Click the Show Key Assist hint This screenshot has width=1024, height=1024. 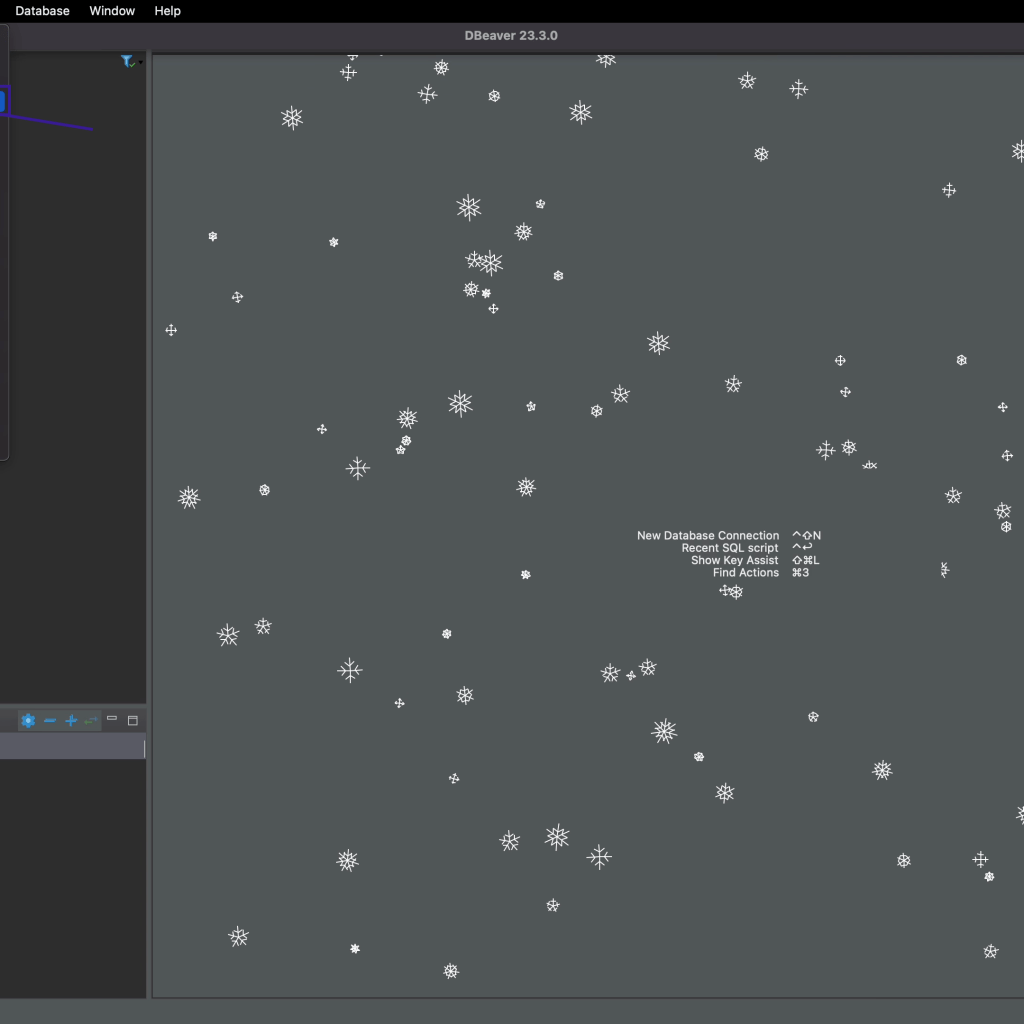(x=734, y=560)
